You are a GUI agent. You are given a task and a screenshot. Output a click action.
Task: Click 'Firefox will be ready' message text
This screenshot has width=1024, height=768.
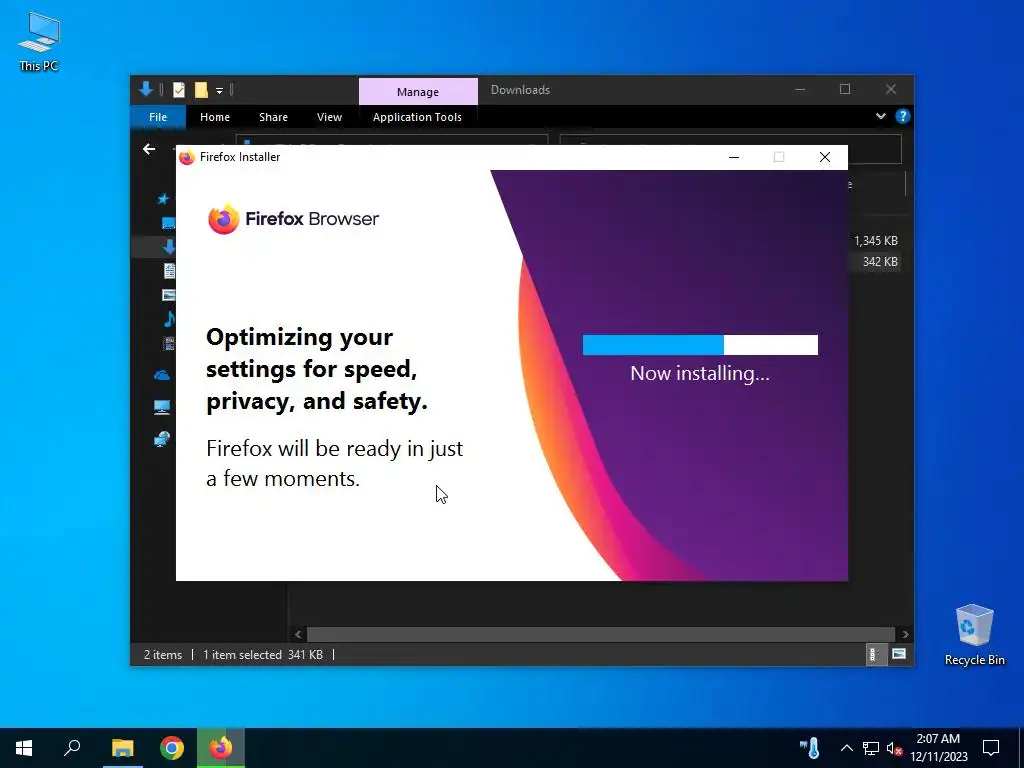point(334,464)
